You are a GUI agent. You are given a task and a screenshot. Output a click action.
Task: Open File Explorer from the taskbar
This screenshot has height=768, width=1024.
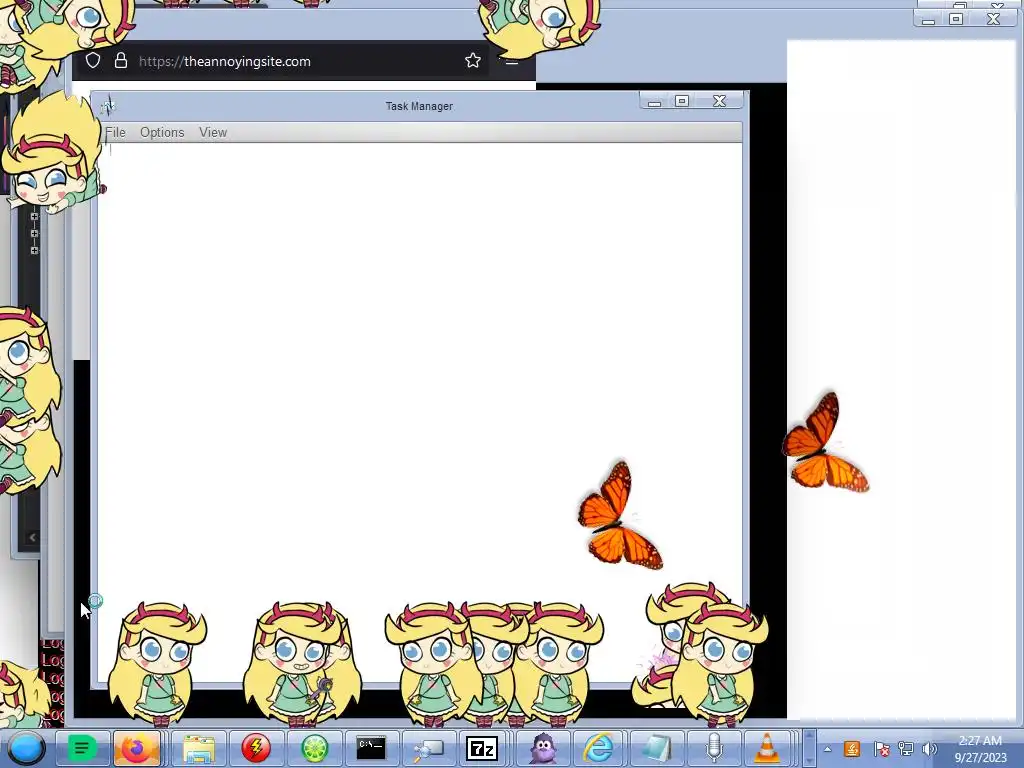(199, 748)
